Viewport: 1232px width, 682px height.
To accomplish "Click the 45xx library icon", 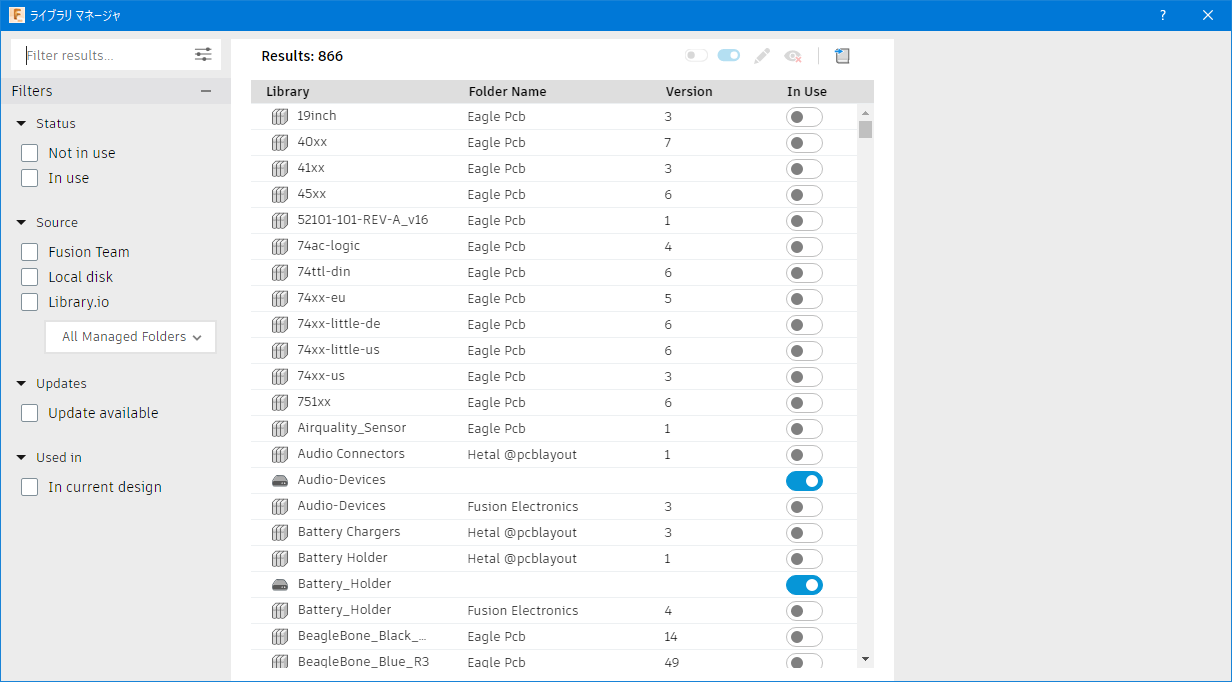I will pos(280,194).
